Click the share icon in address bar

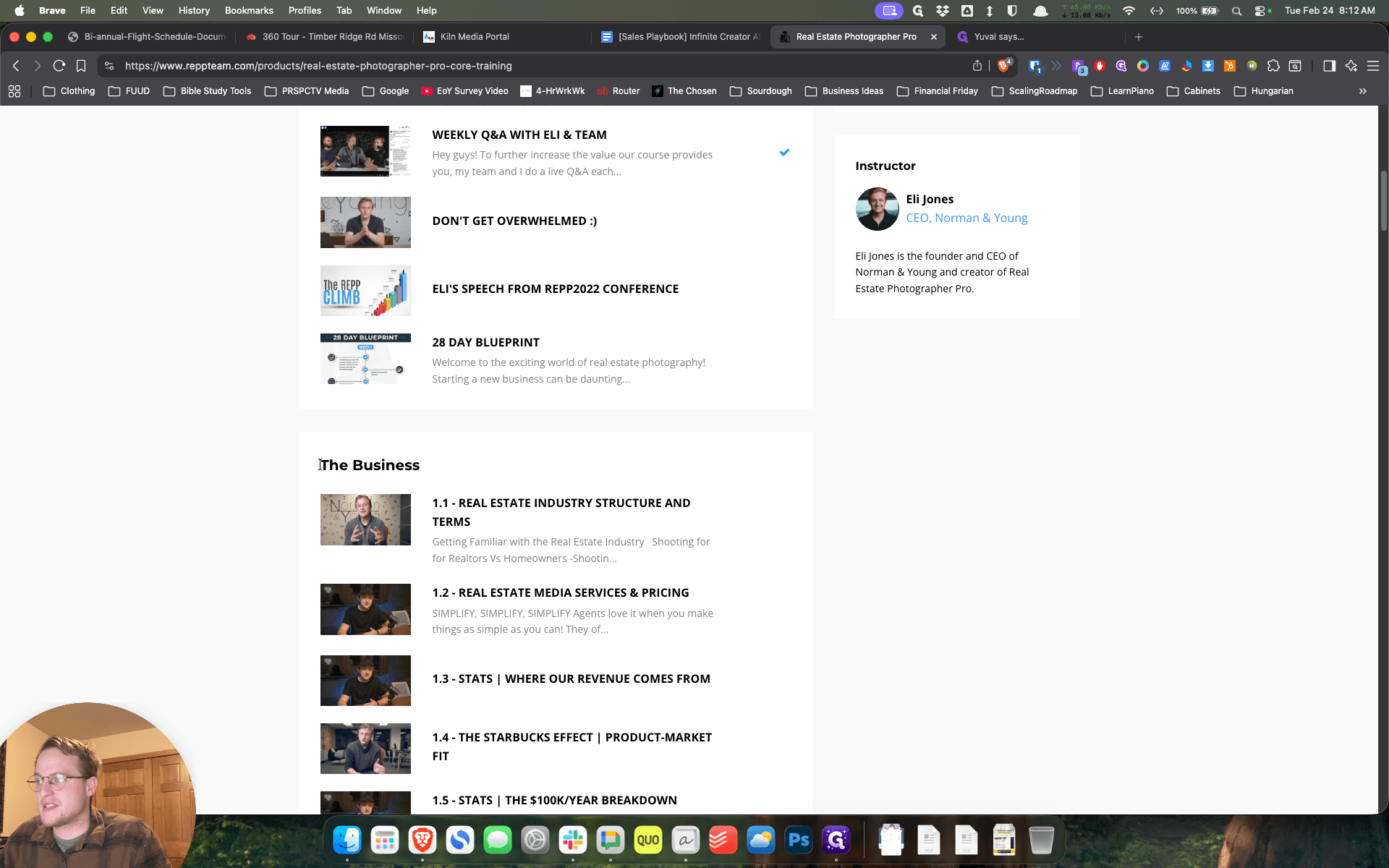(977, 66)
